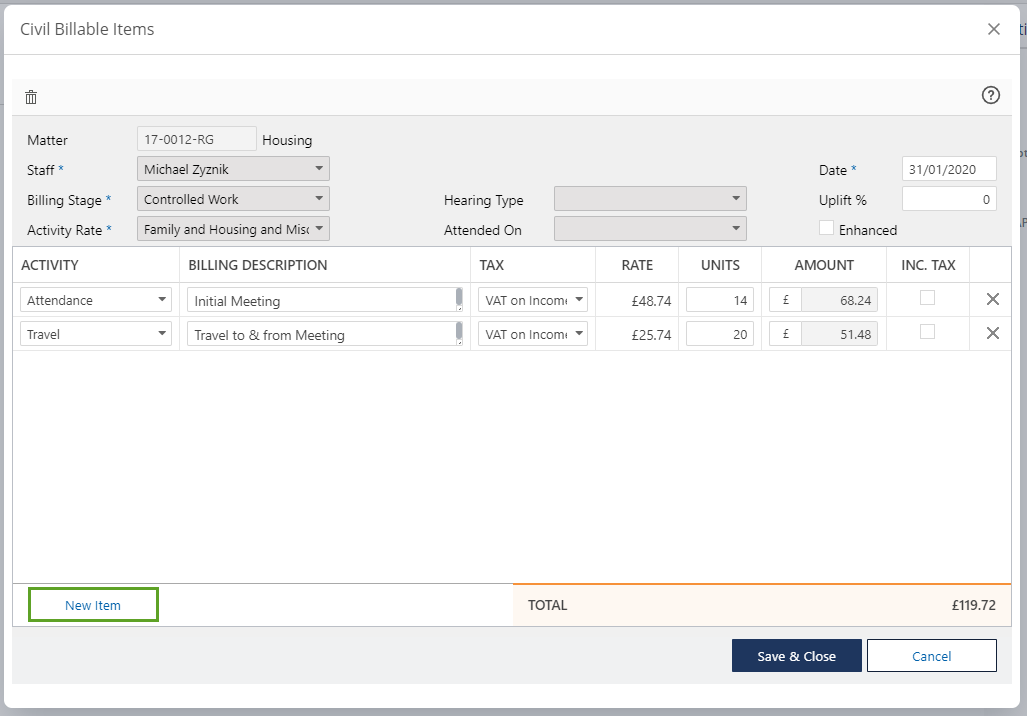Change the Attendance activity dropdown

(96, 300)
